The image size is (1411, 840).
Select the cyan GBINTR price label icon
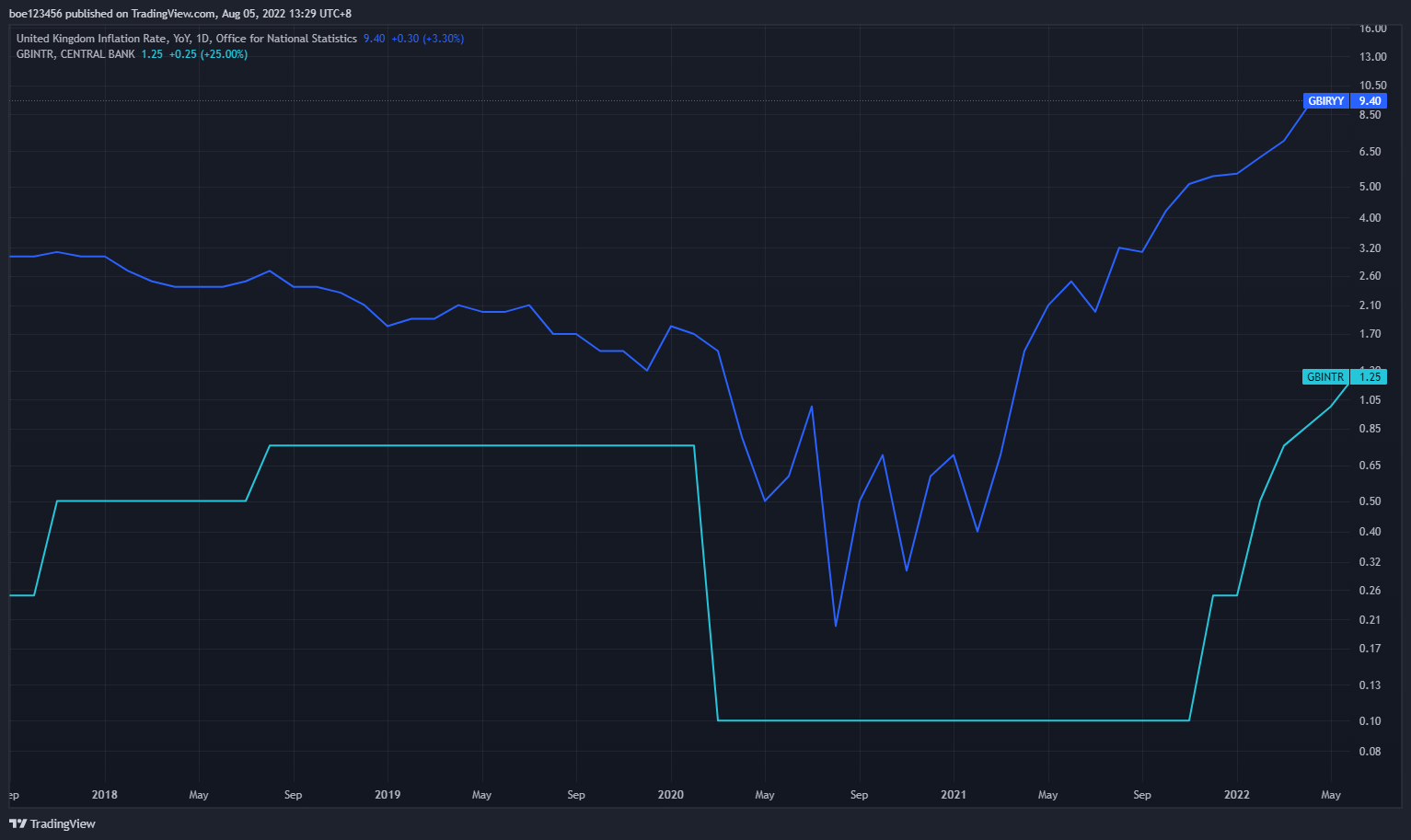point(1325,376)
